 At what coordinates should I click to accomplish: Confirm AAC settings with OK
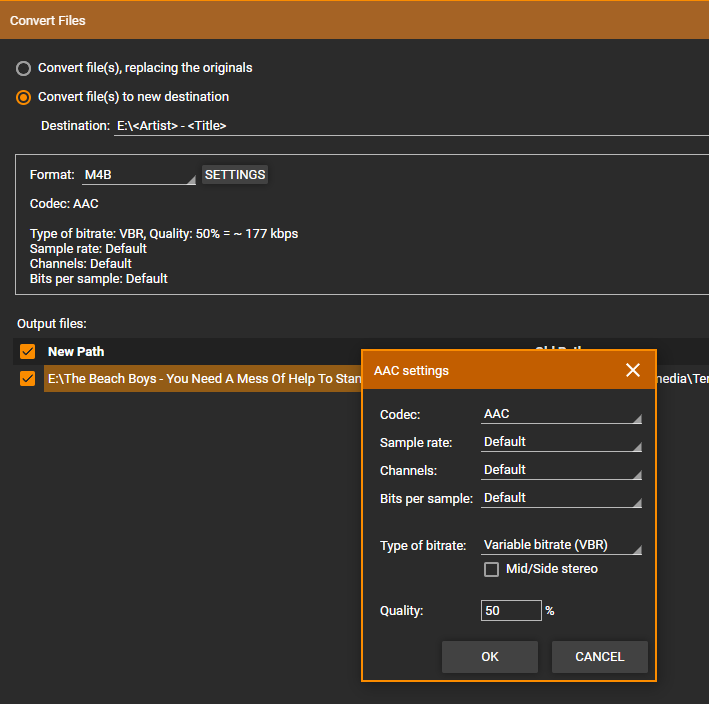[x=489, y=657]
